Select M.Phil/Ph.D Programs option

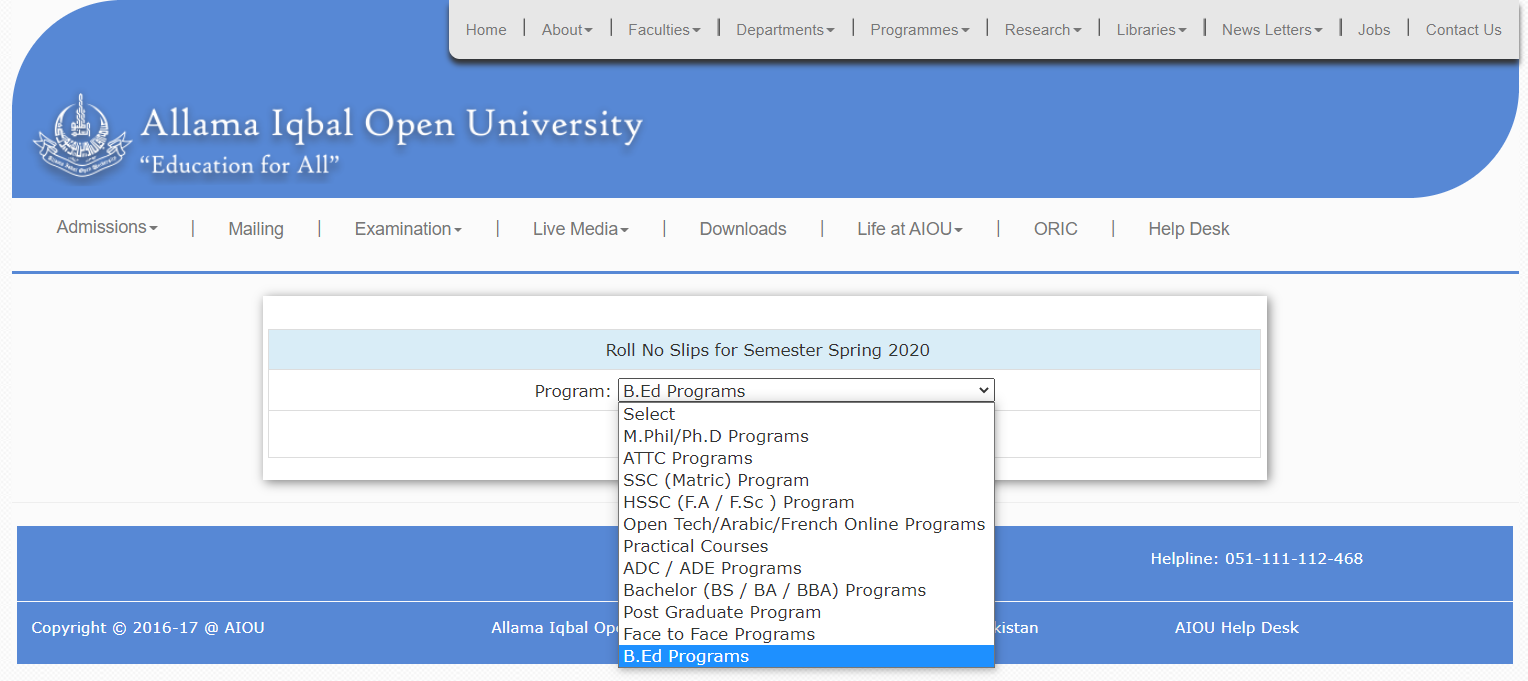pos(806,436)
